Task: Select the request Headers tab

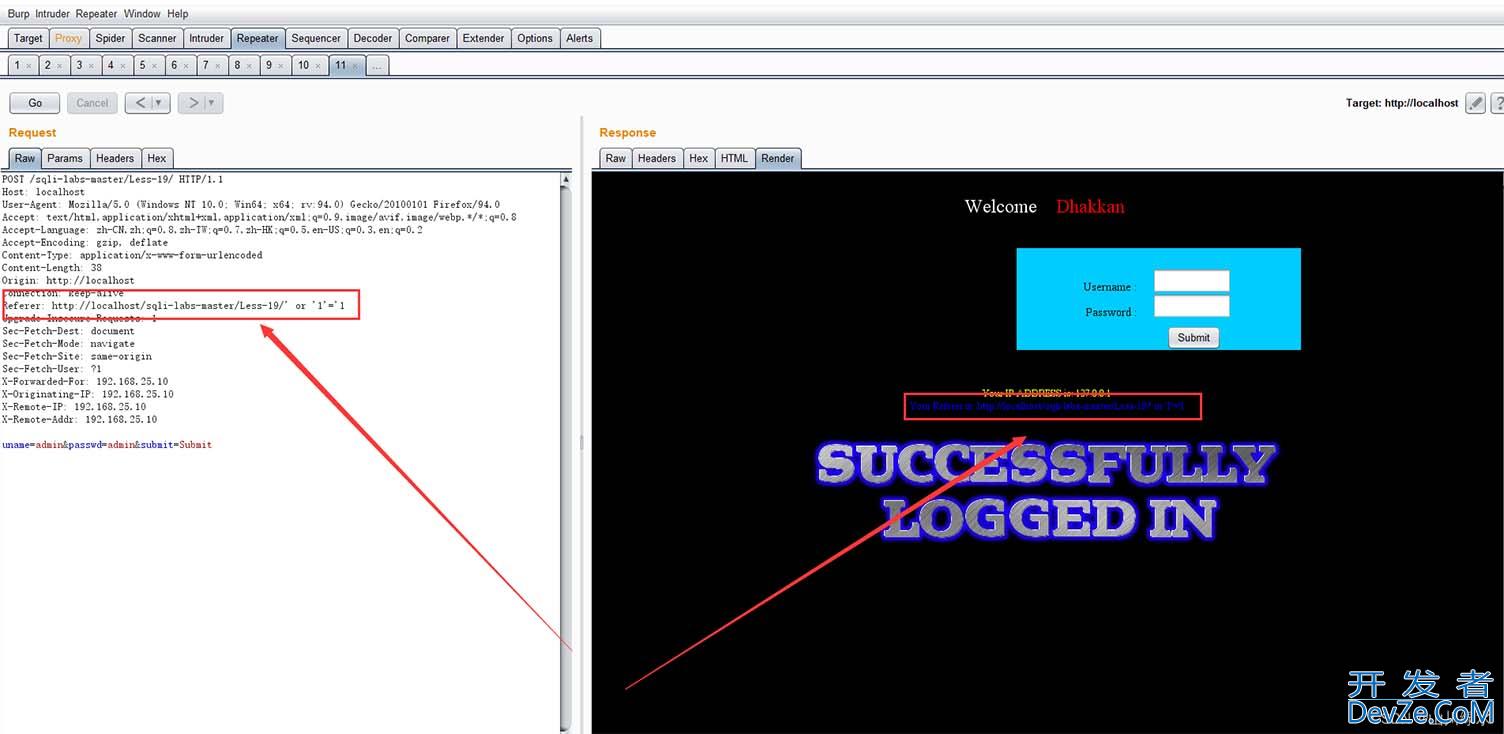Action: [115, 158]
